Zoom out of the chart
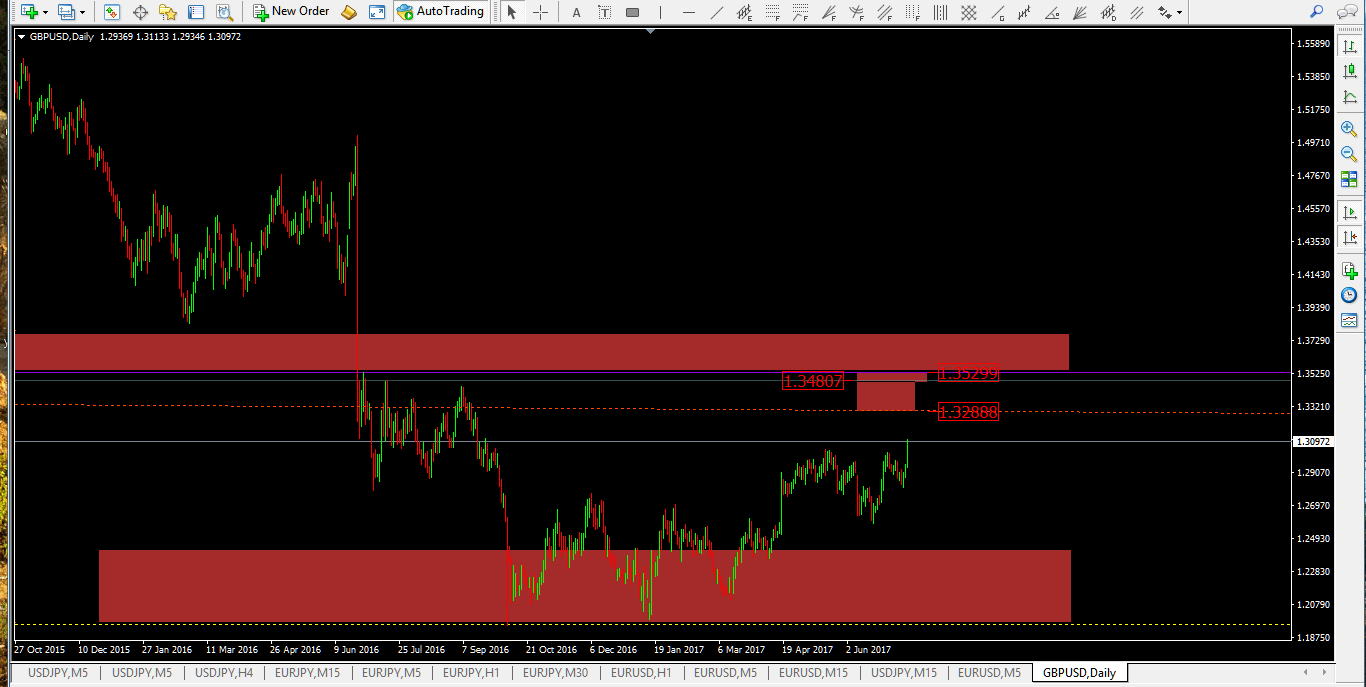Viewport: 1366px width, 687px height. 1349,154
